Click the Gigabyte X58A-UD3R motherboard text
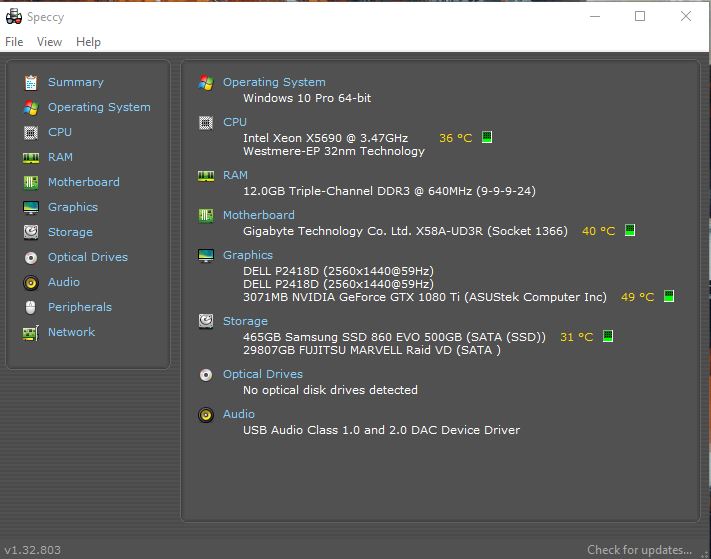This screenshot has width=711, height=559. point(405,231)
